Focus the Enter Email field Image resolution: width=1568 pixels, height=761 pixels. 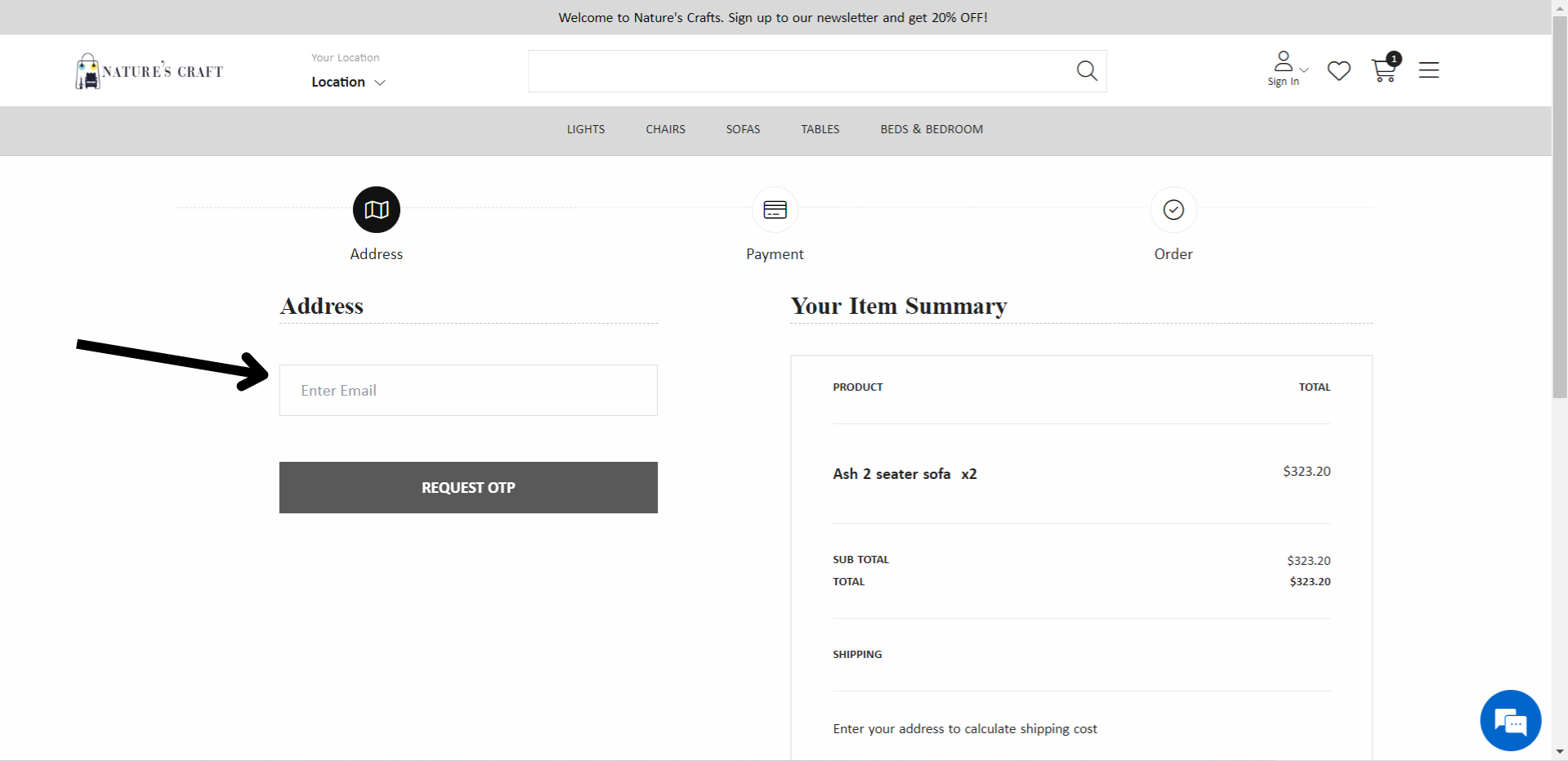[468, 390]
